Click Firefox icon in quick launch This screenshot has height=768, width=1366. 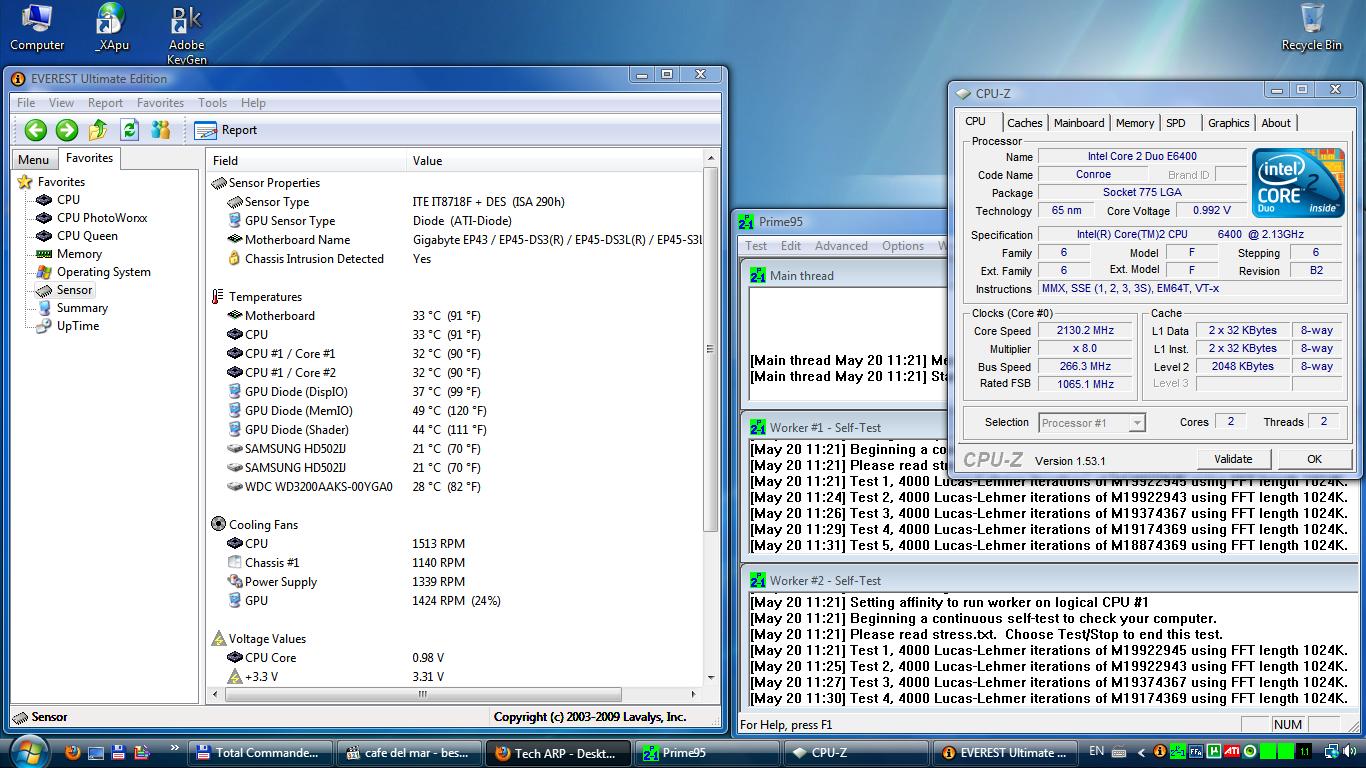pos(72,752)
